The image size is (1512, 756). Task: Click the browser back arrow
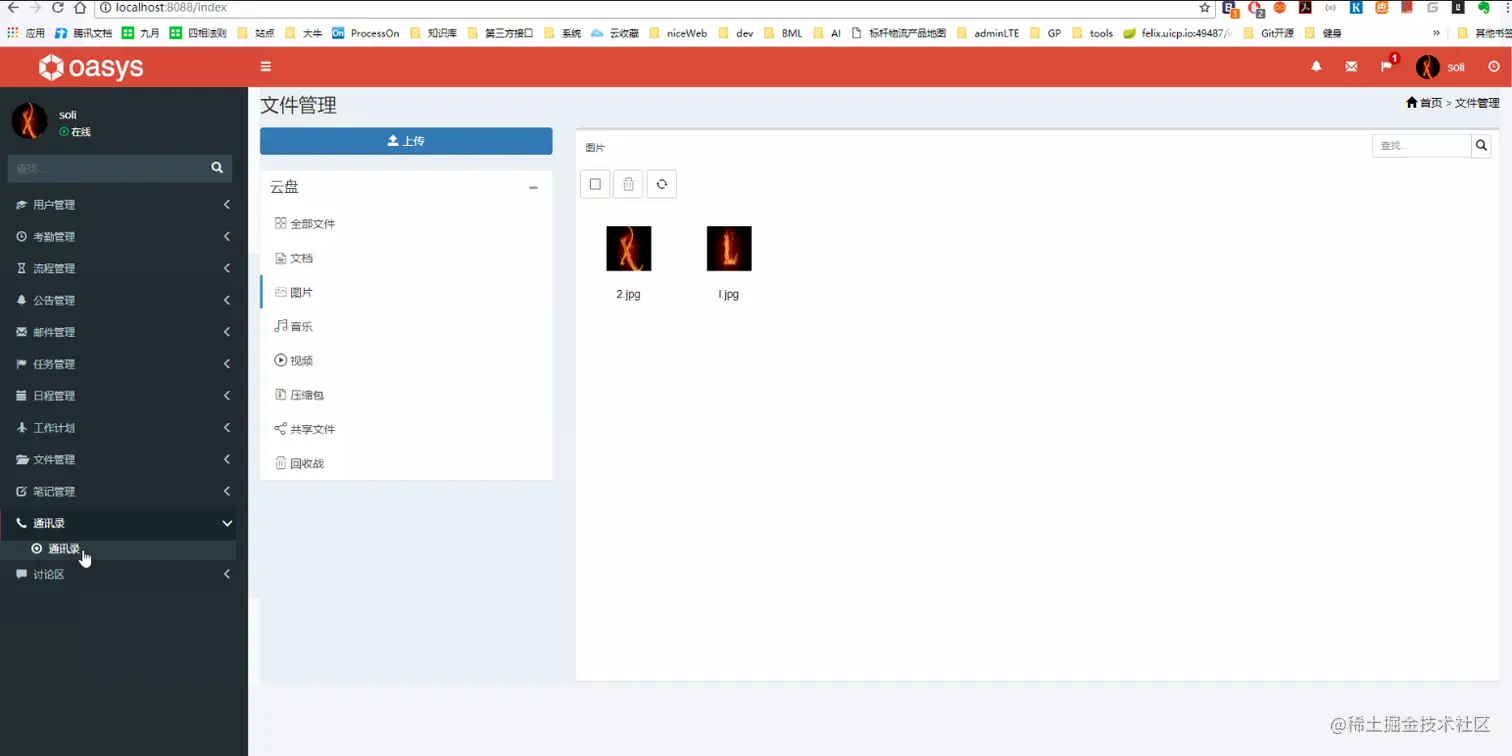[13, 8]
